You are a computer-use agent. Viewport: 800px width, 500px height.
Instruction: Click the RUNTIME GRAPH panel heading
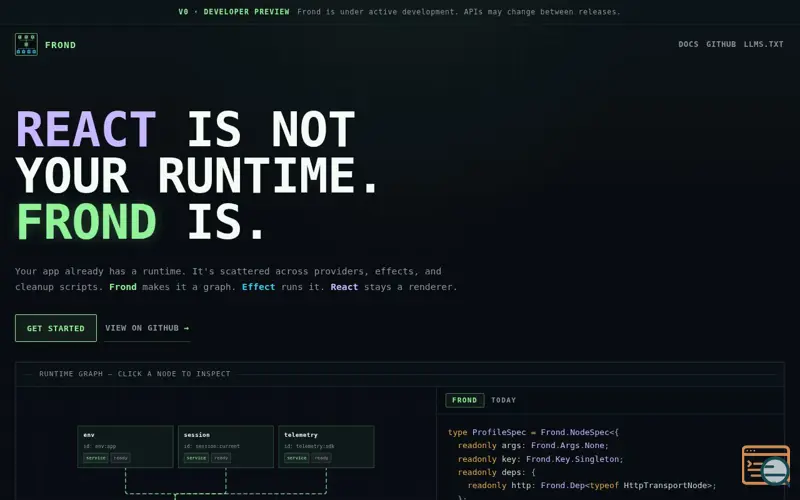point(135,374)
